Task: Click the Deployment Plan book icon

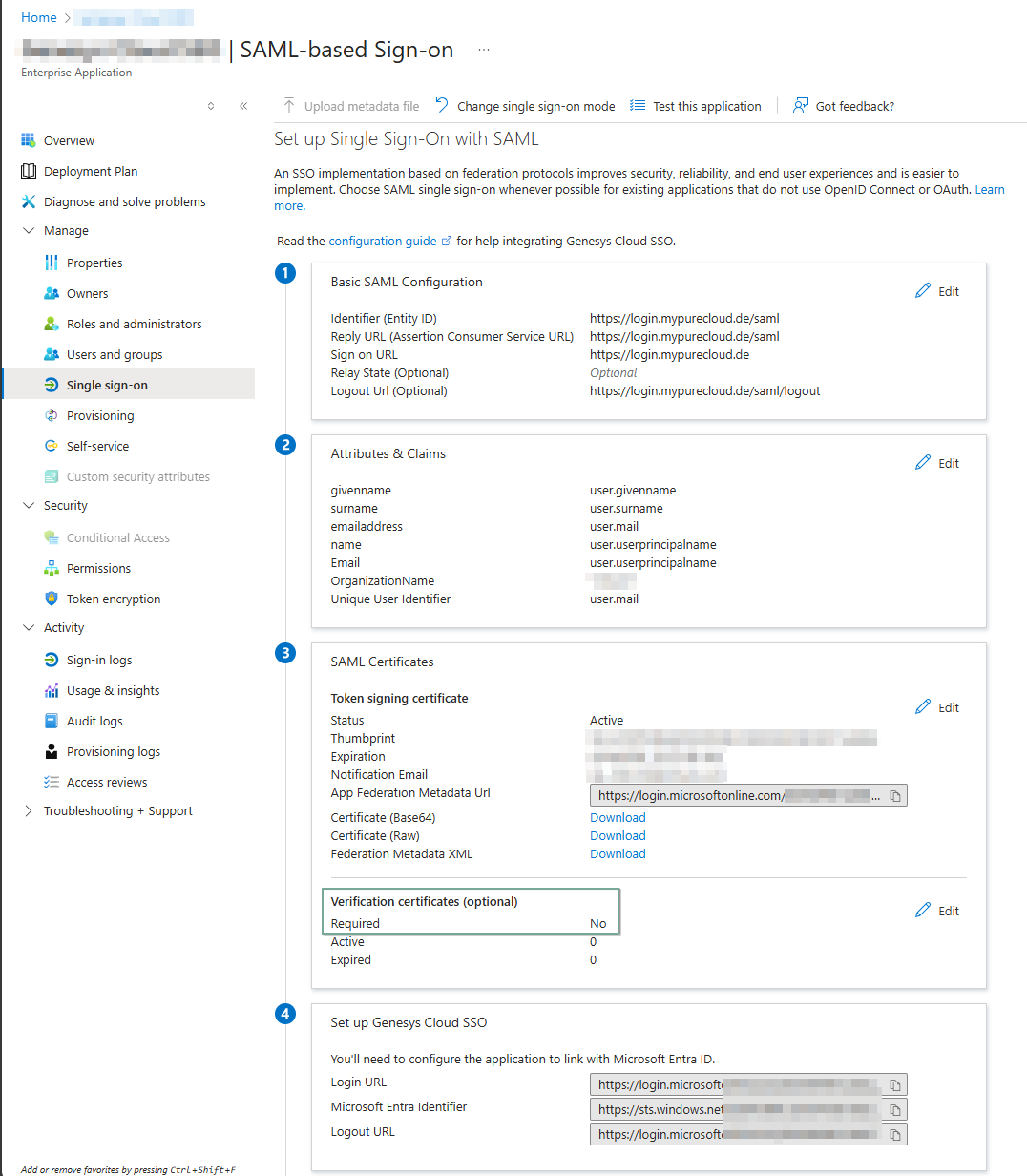Action: click(x=29, y=171)
